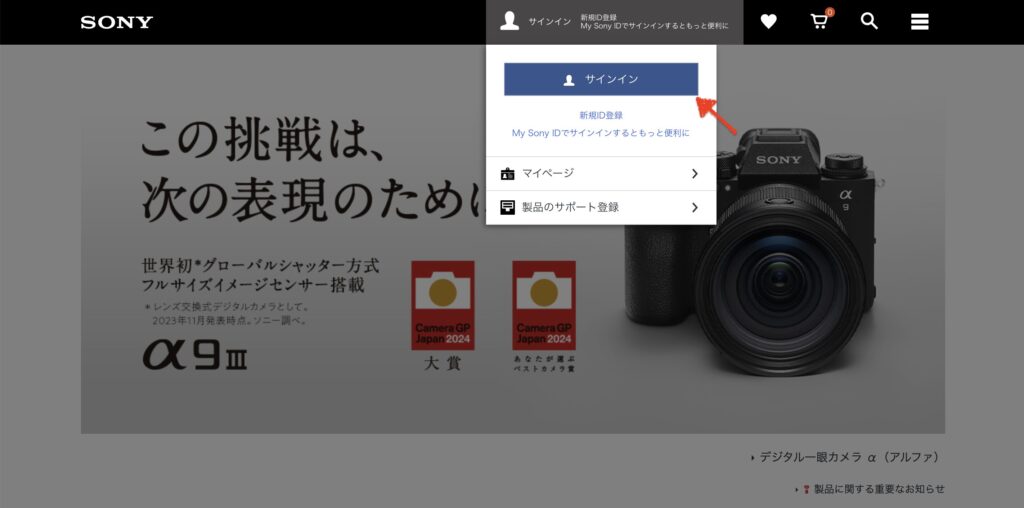The image size is (1024, 508).
Task: Click the search magnifier icon
Action: pyautogui.click(x=869, y=21)
